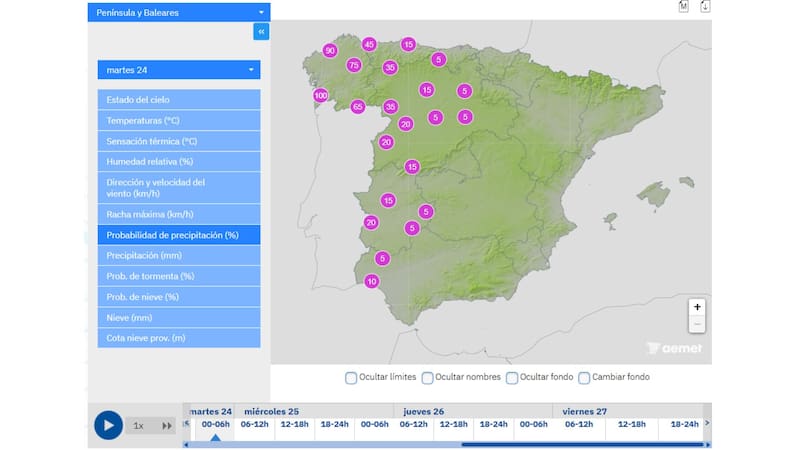Click the play animation button

click(x=108, y=425)
